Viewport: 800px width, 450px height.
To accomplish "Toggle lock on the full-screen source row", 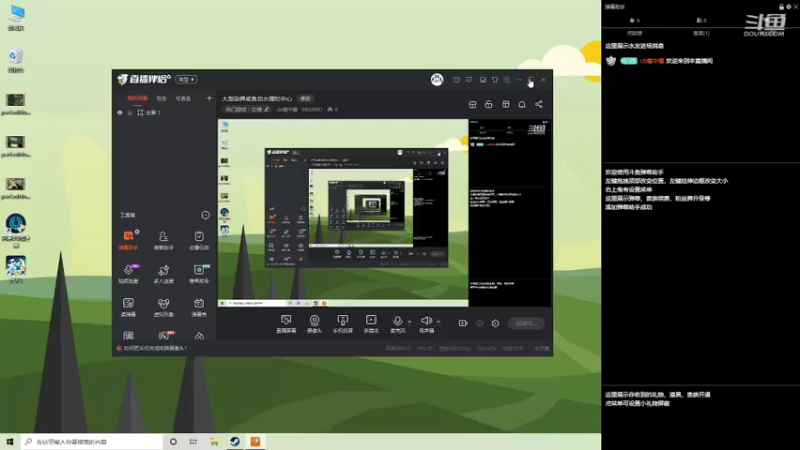I will point(130,113).
